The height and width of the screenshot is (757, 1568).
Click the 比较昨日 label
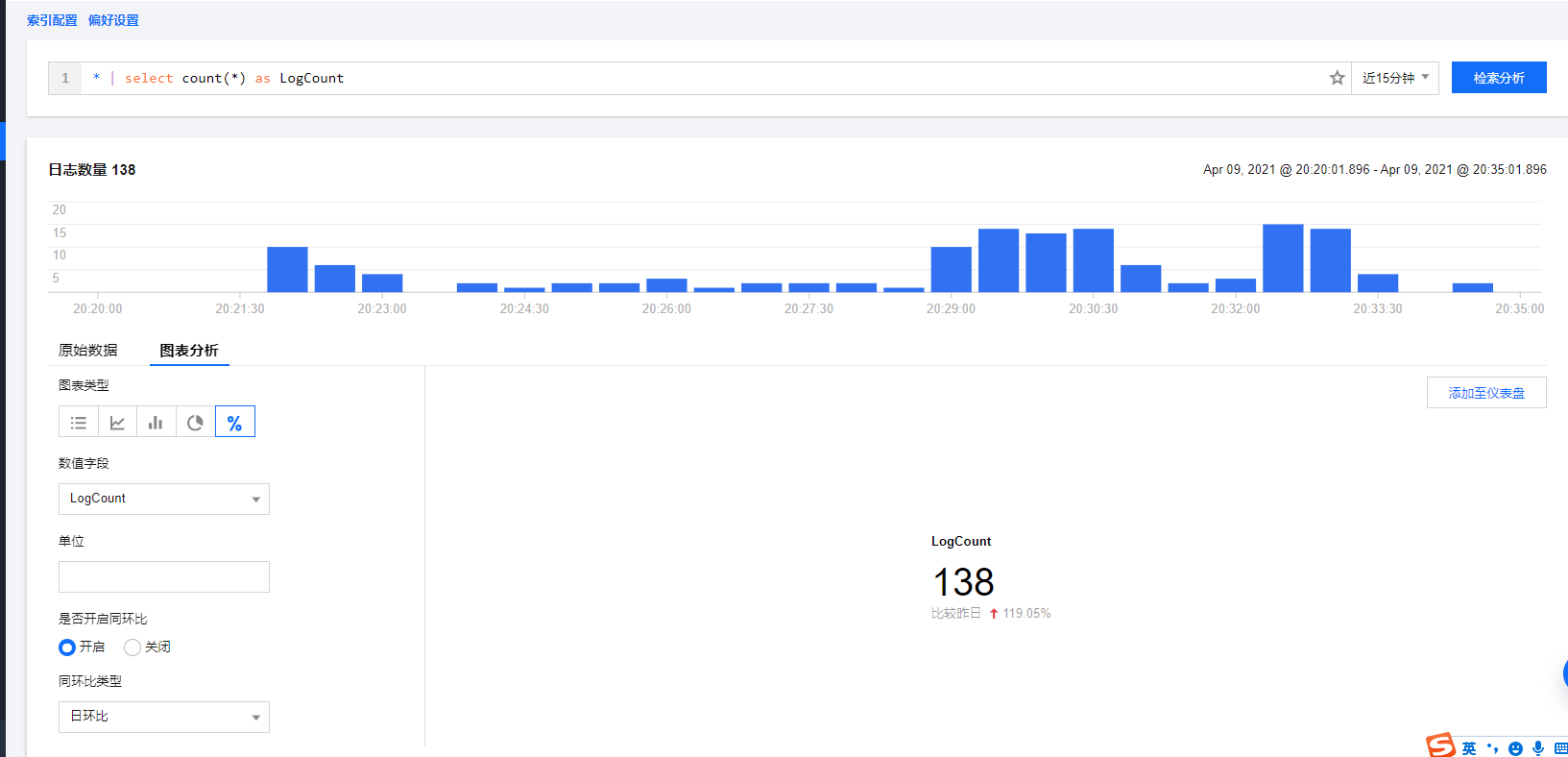956,613
